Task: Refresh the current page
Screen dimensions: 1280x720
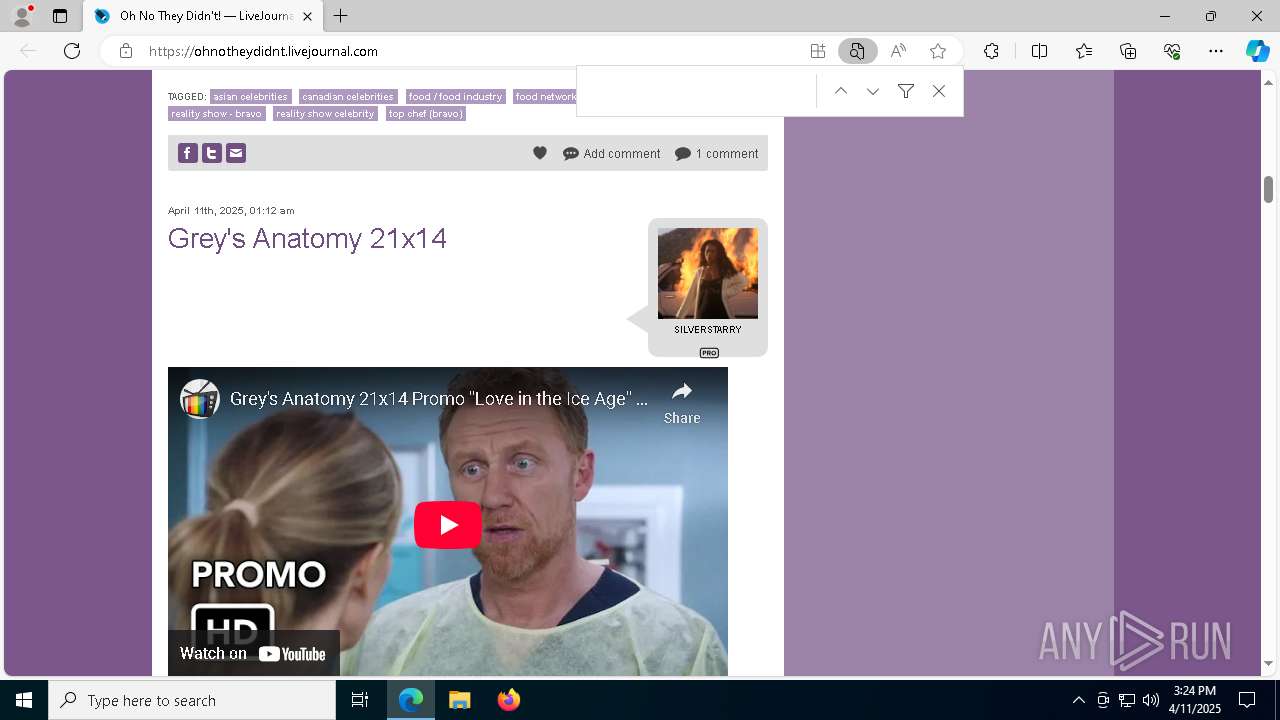Action: [72, 51]
